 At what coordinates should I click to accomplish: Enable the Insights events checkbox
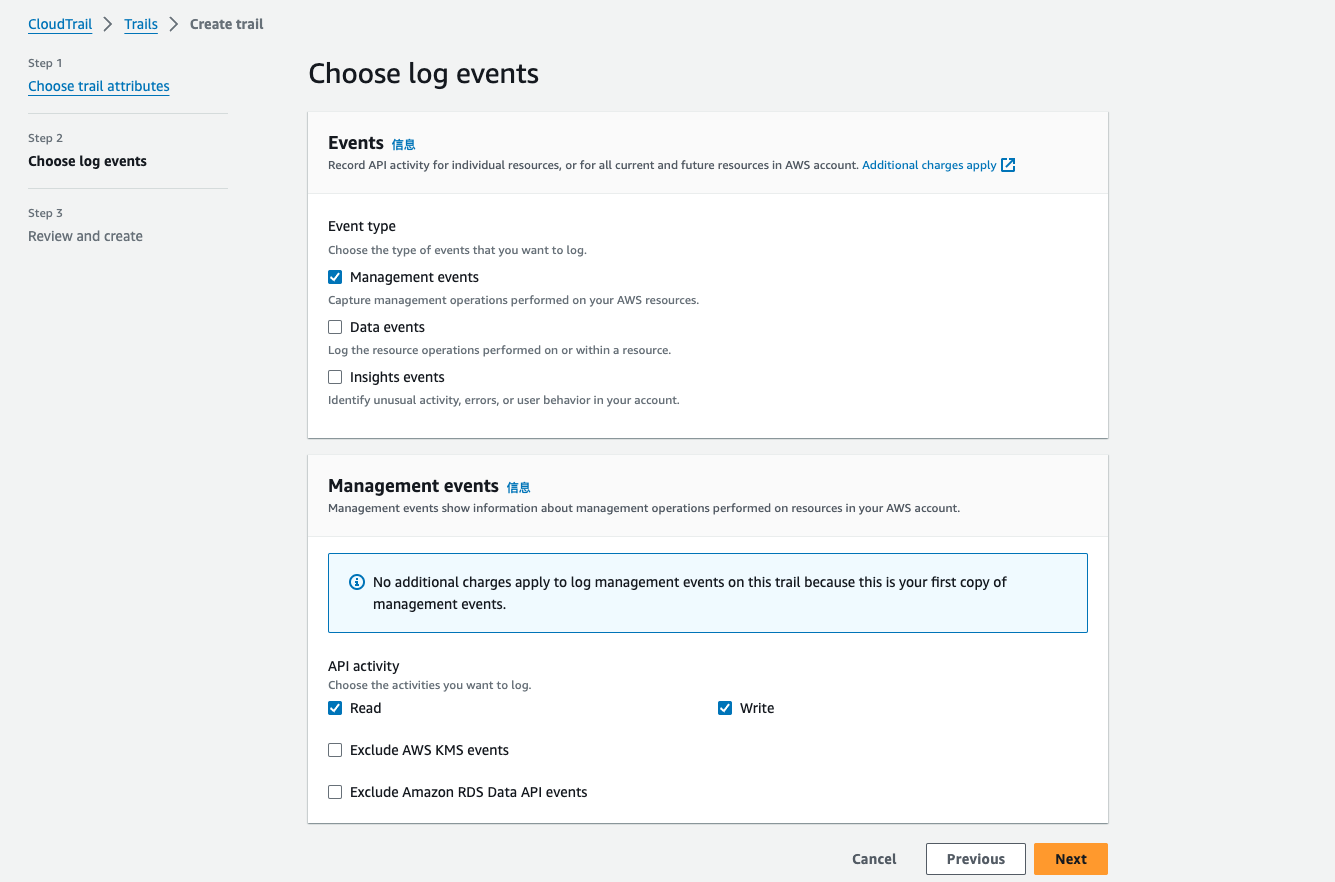click(x=335, y=377)
